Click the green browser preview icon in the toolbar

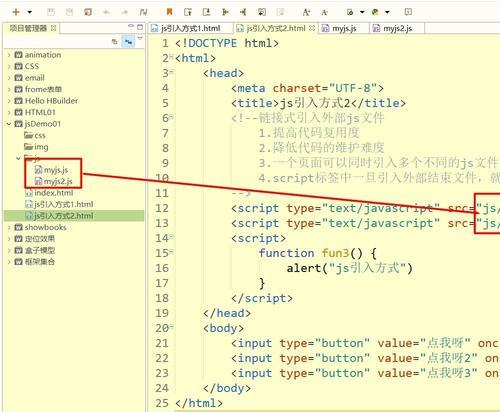350,12
